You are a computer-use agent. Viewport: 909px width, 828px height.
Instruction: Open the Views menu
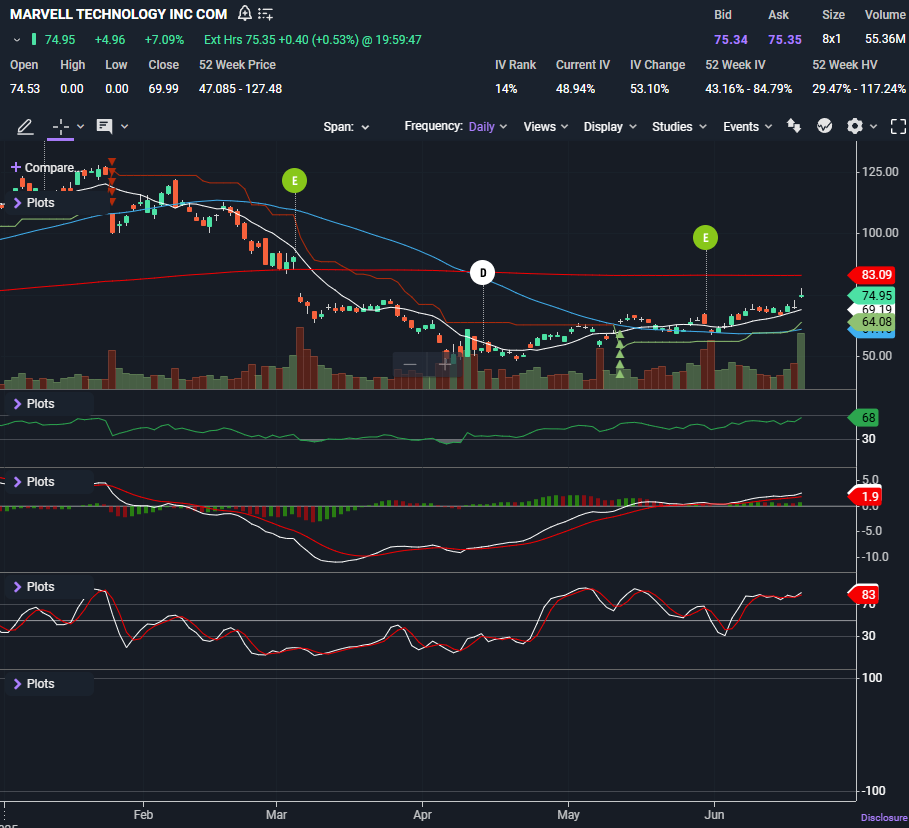pos(546,126)
